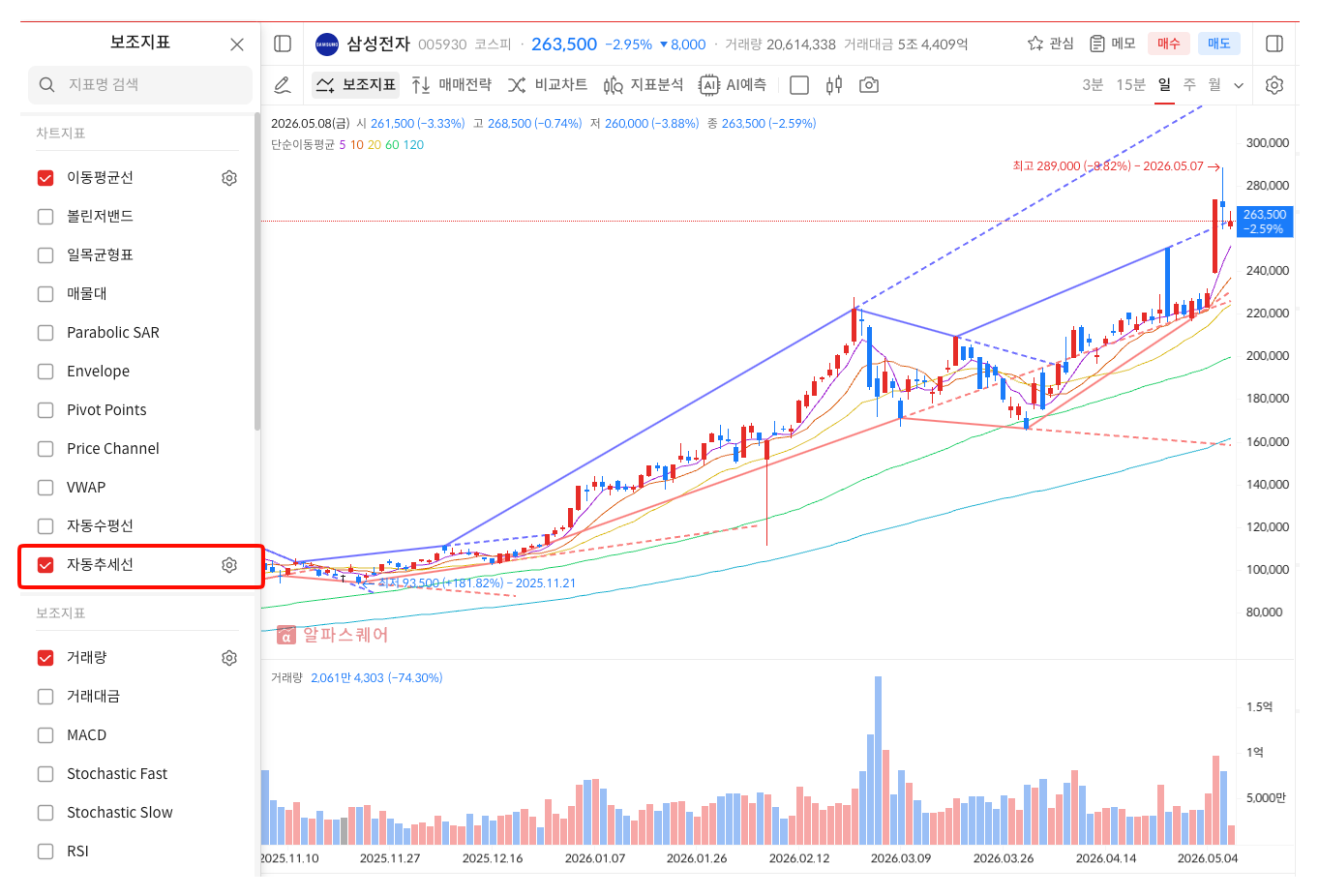Viewport: 1319px width, 896px height.
Task: Open 거래량 settings gear
Action: coord(229,658)
